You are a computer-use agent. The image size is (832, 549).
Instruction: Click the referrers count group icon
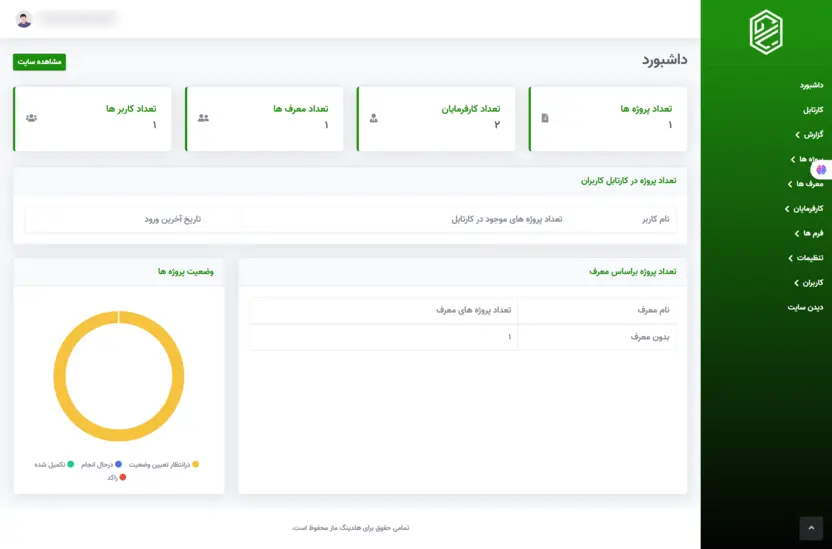coord(203,118)
